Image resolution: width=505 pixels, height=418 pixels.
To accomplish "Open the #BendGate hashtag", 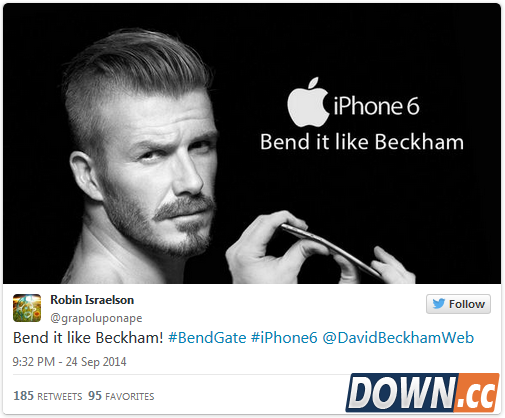I will (207, 338).
